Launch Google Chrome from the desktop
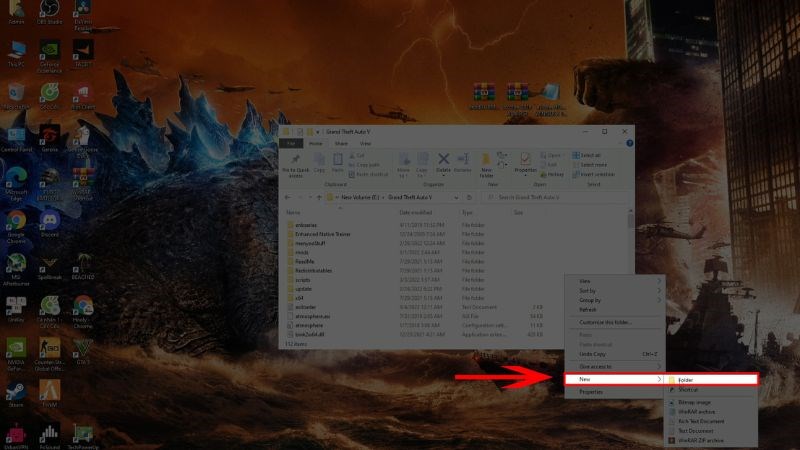800x450 pixels. 16,227
